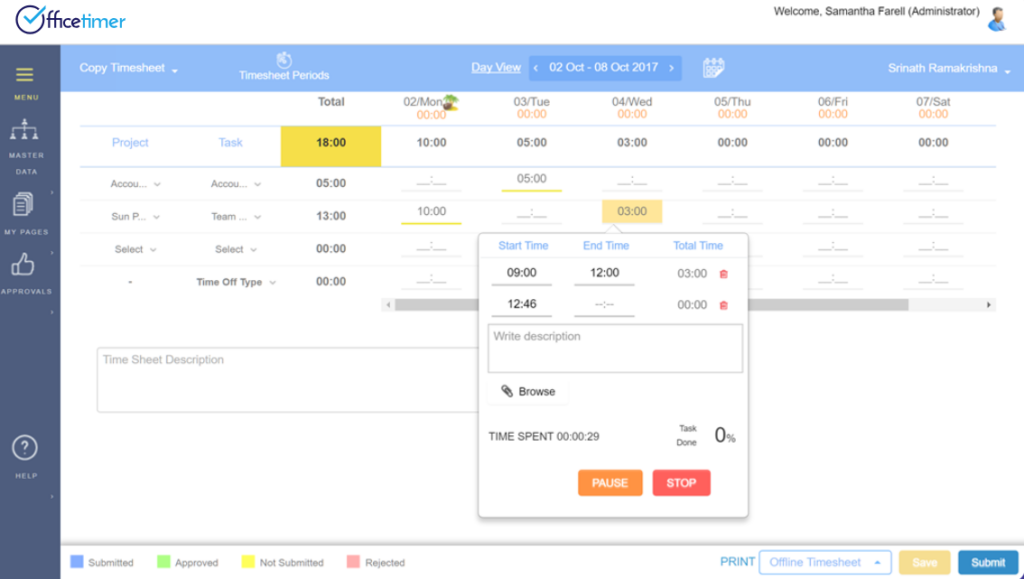Open the project Select dropdown
The width and height of the screenshot is (1024, 579).
[135, 249]
